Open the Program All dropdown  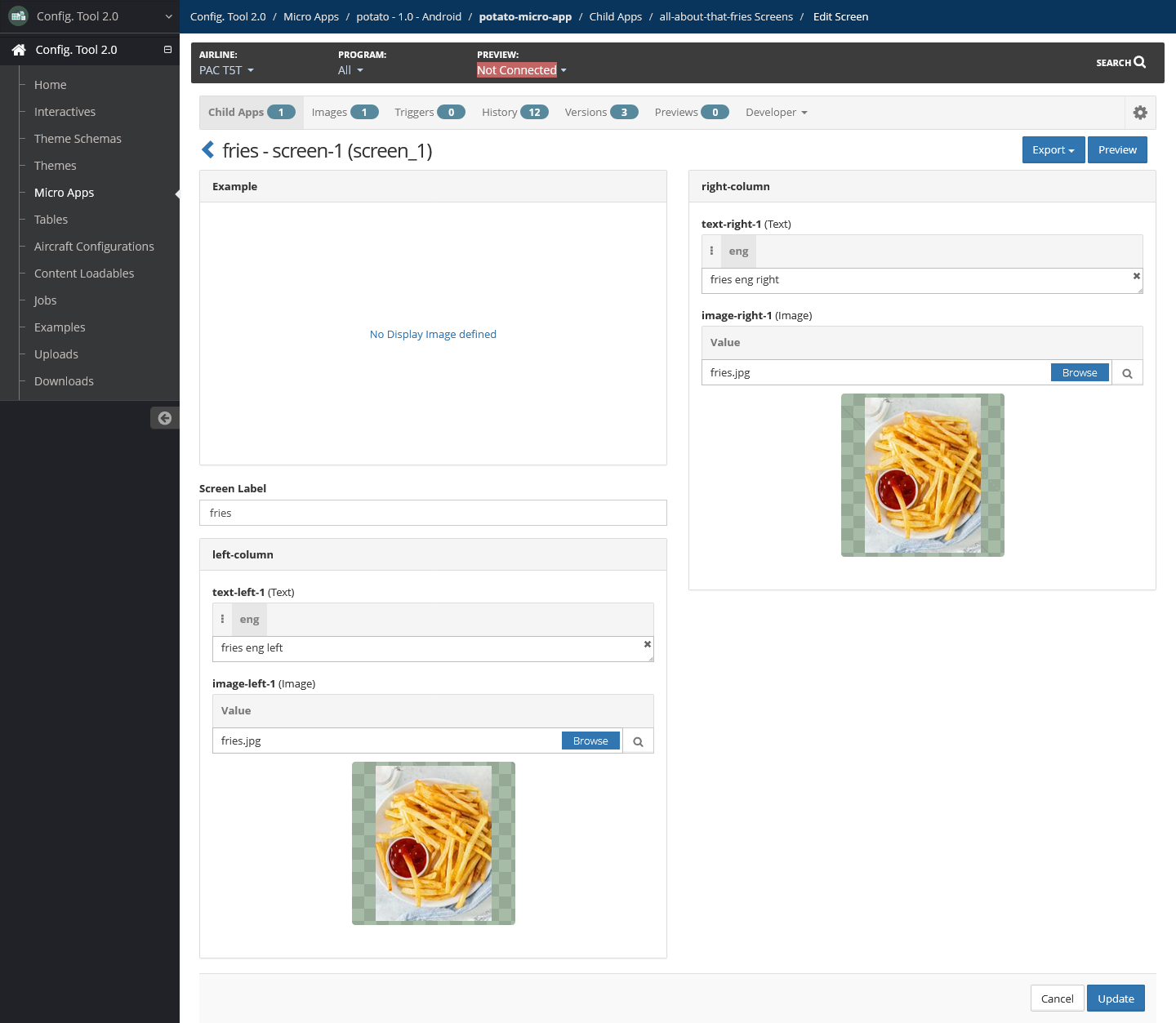350,70
